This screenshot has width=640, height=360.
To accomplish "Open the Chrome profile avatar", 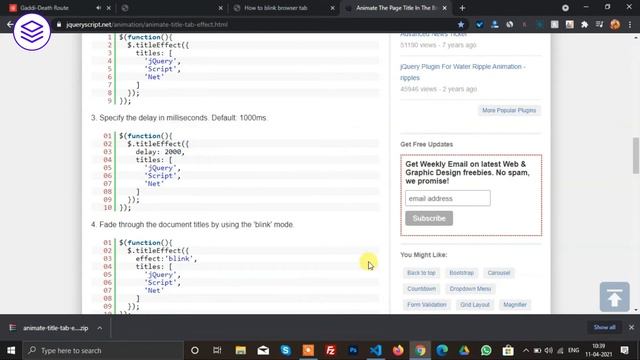I will click(x=615, y=24).
